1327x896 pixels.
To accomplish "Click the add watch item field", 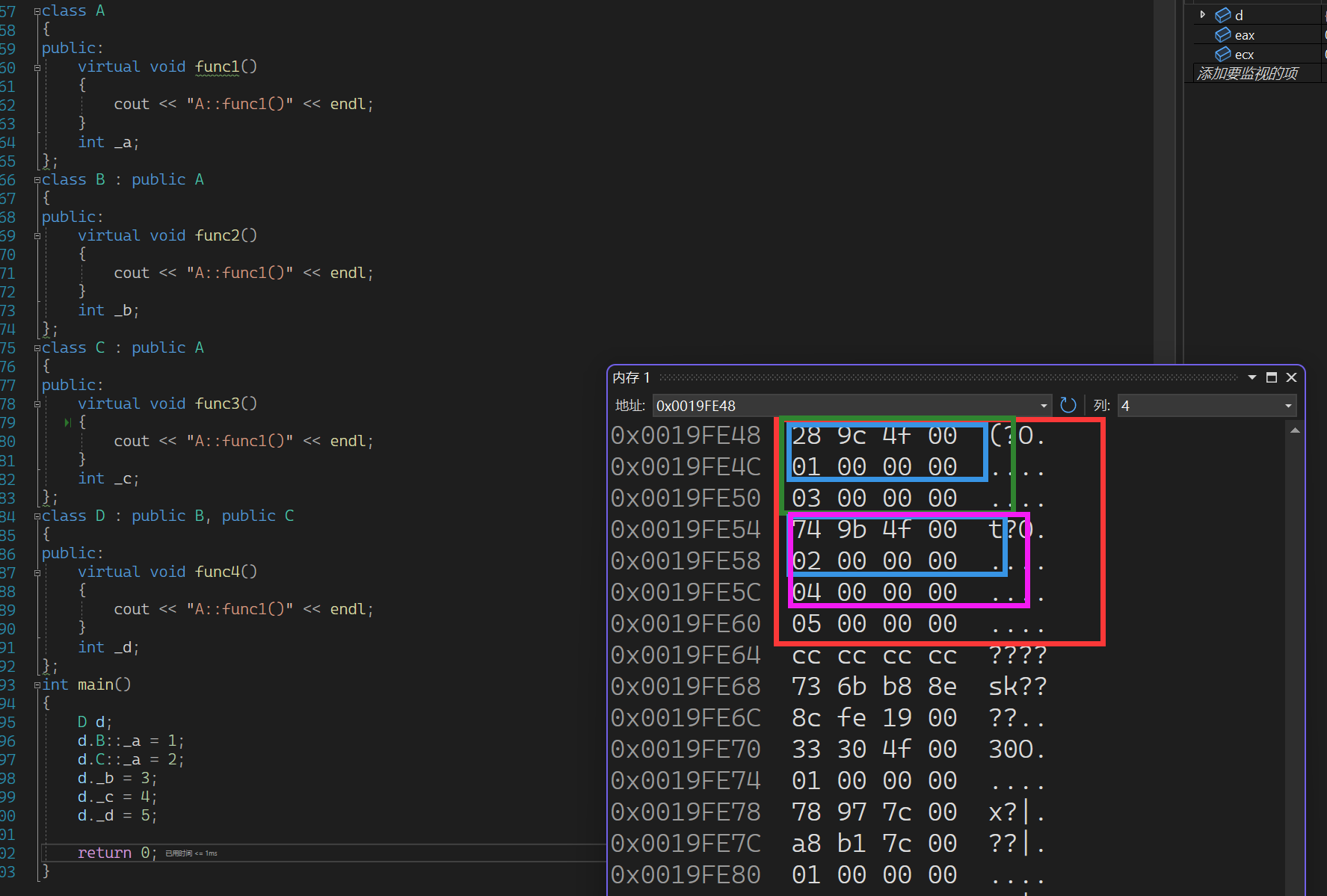I will pos(1248,73).
